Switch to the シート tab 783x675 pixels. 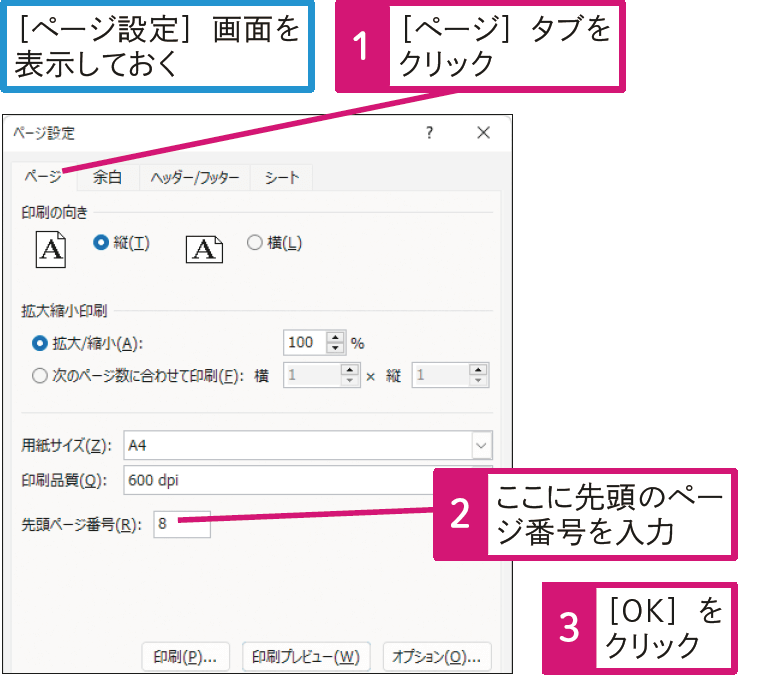click(x=282, y=177)
